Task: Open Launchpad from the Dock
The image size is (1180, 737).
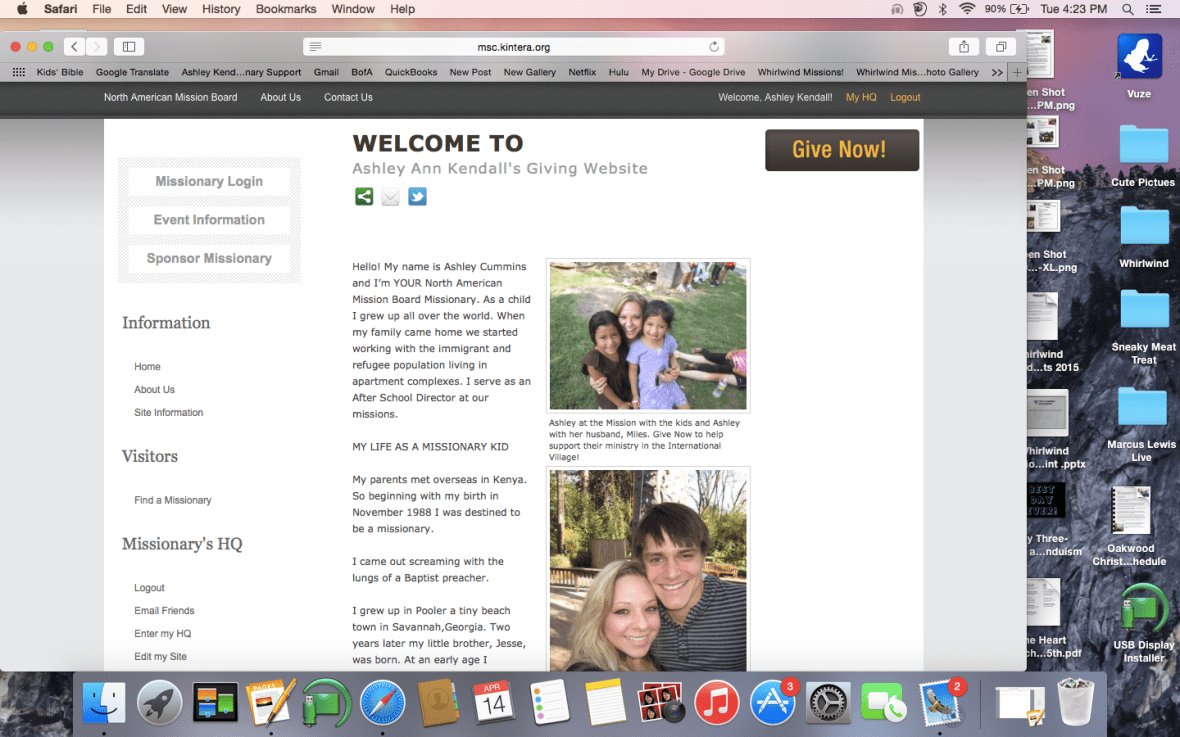Action: [x=160, y=702]
